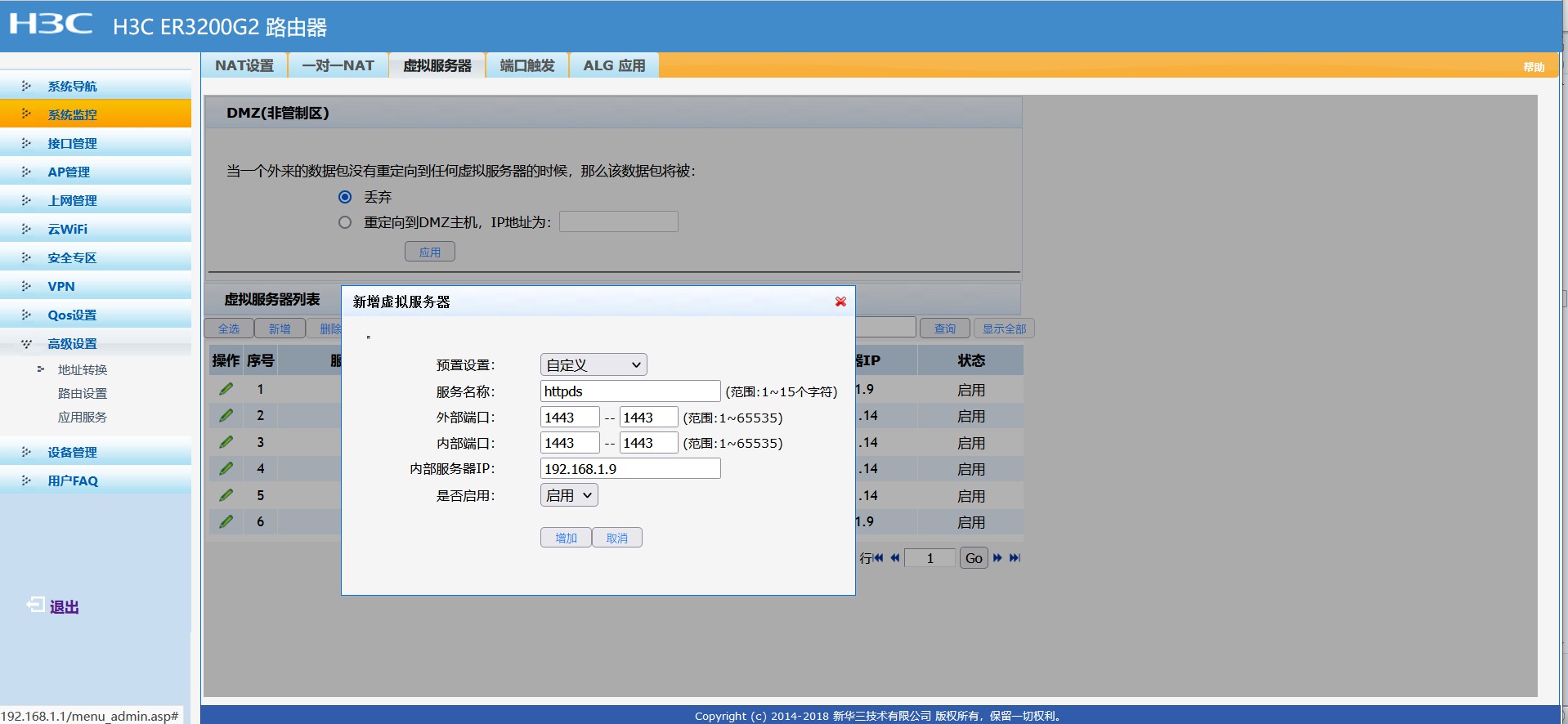The image size is (1568, 724).
Task: Click the pencil edit icon for row 6
Action: pos(226,521)
